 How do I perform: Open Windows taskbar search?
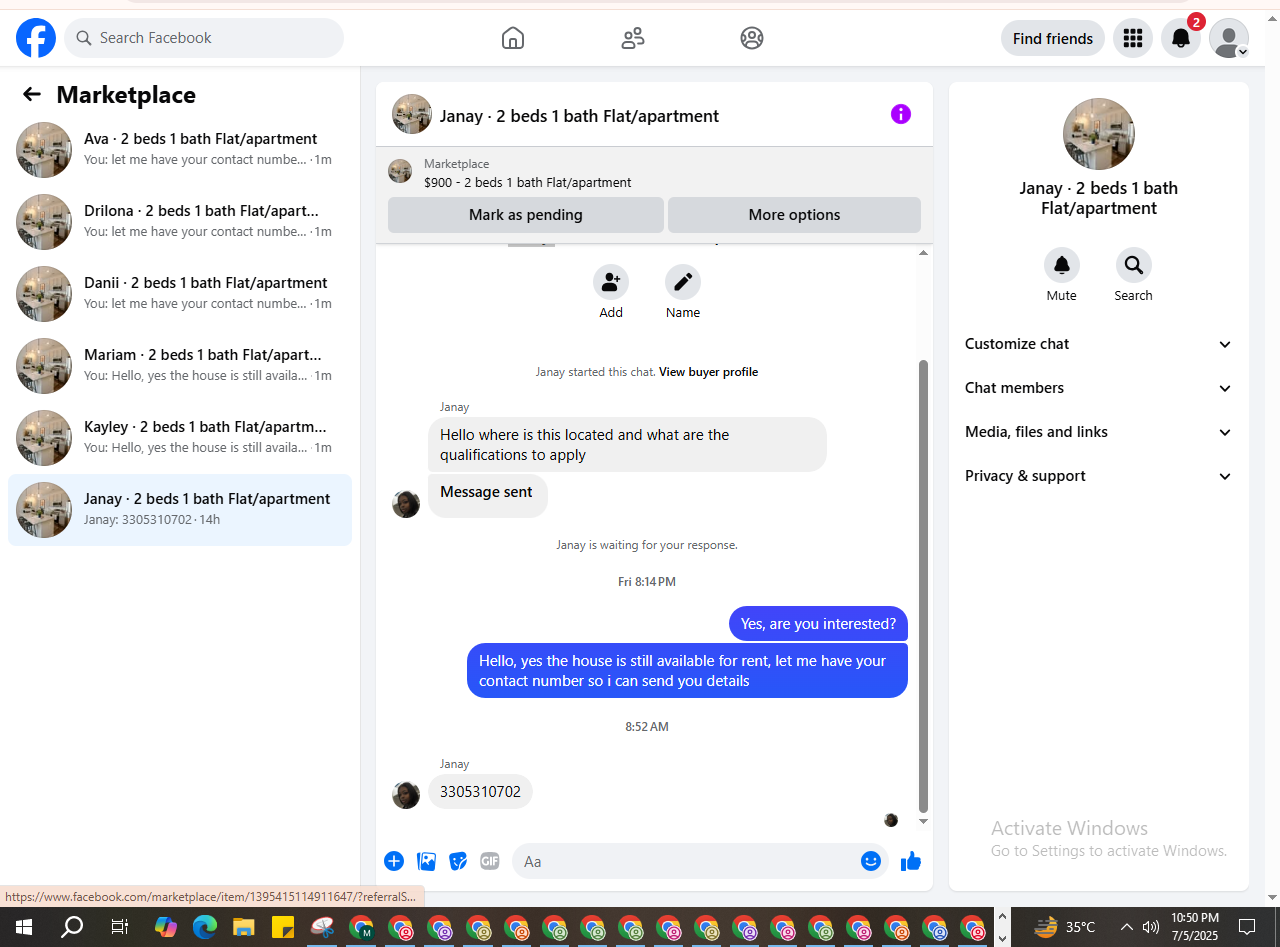(71, 927)
